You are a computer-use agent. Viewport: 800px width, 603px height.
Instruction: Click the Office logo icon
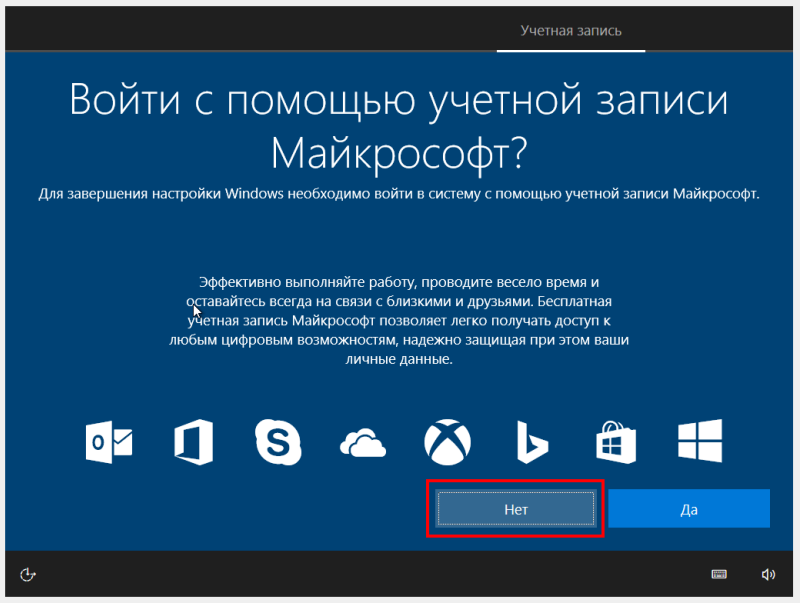pyautogui.click(x=193, y=442)
